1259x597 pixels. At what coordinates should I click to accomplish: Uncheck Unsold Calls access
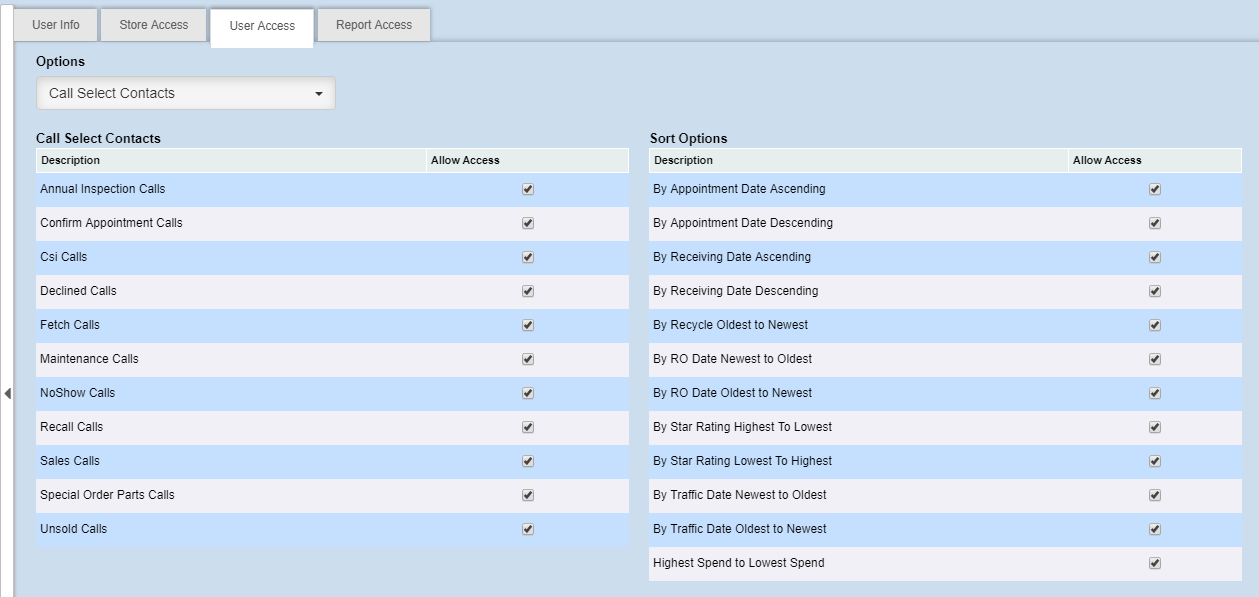coord(528,529)
